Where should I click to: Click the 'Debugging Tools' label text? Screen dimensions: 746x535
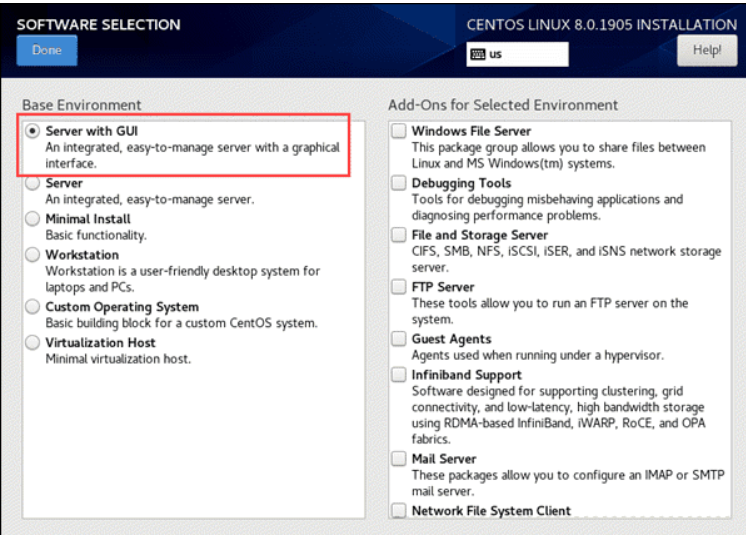point(461,184)
